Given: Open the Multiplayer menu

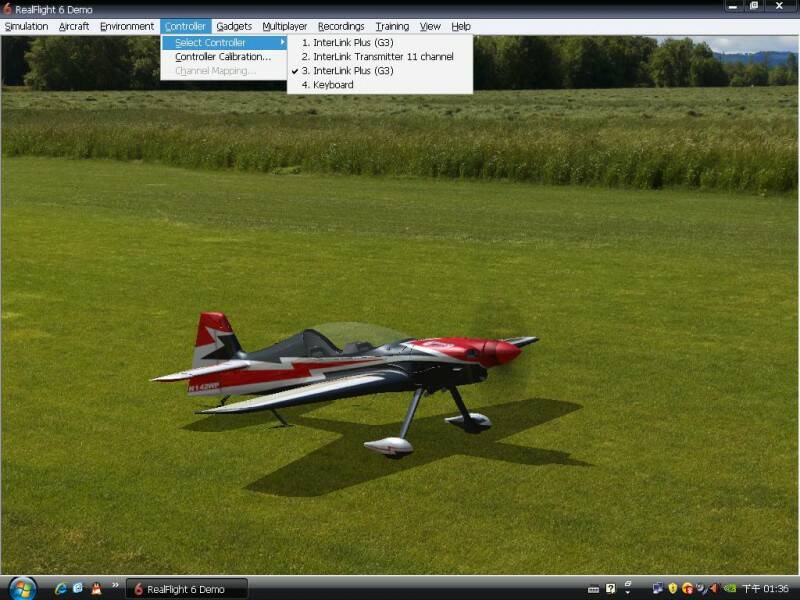Looking at the screenshot, I should 285,27.
